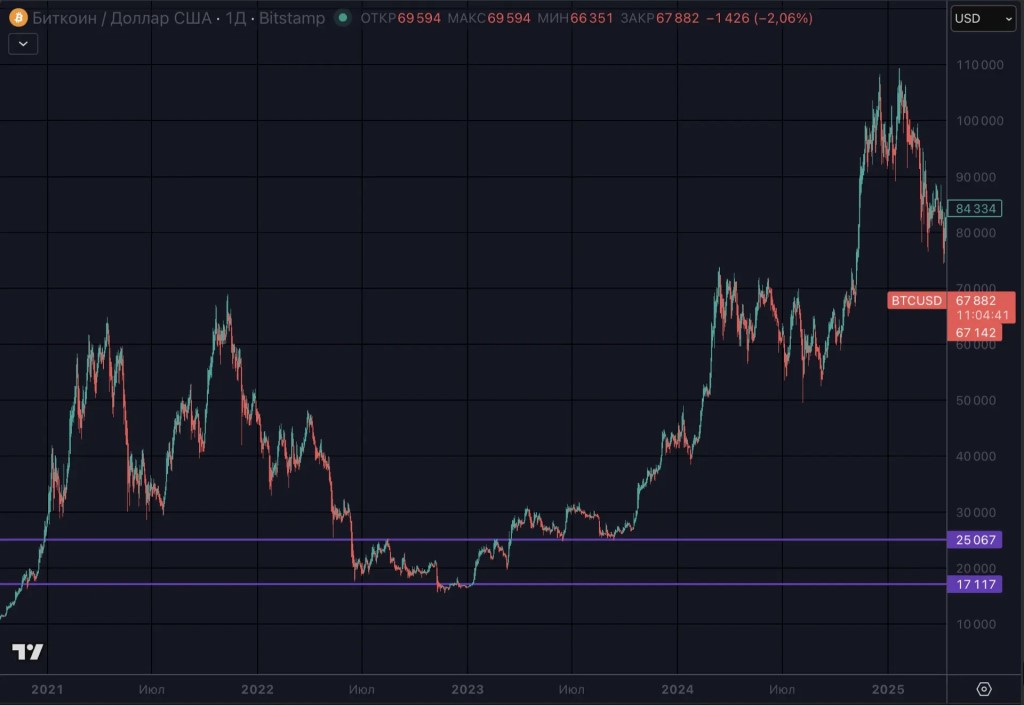Click the 84 334 price marker
Image resolution: width=1024 pixels, height=705 pixels.
tap(975, 209)
